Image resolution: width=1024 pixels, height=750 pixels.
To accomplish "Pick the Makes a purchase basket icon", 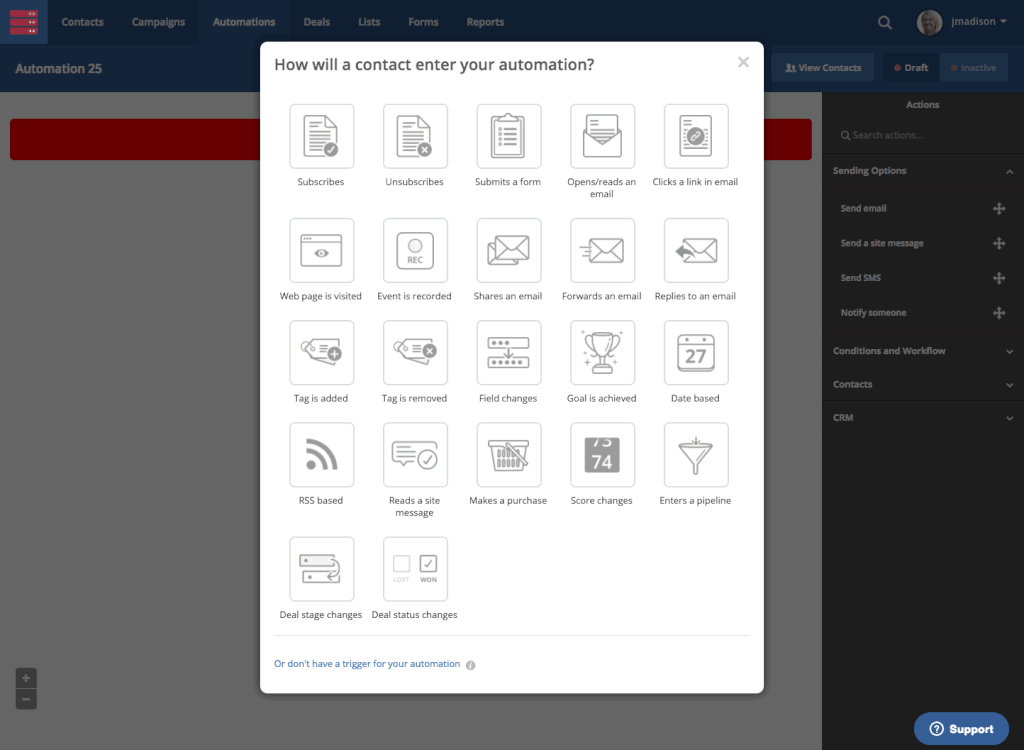I will (x=508, y=455).
